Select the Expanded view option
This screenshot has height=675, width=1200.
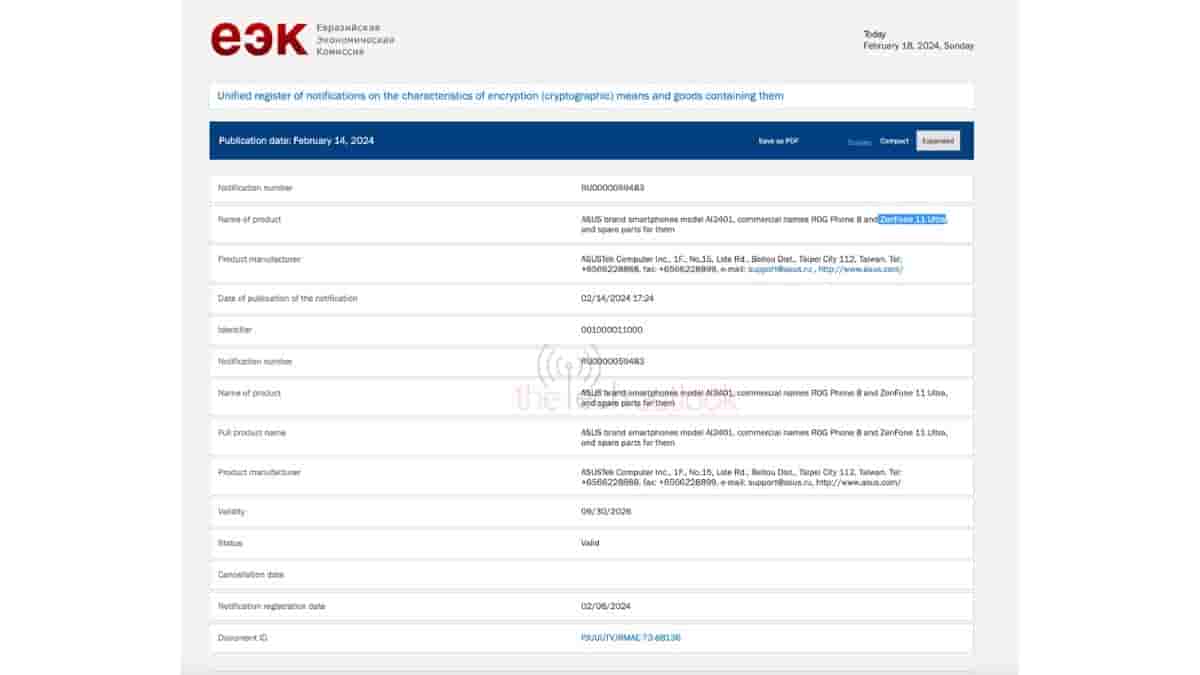point(937,140)
